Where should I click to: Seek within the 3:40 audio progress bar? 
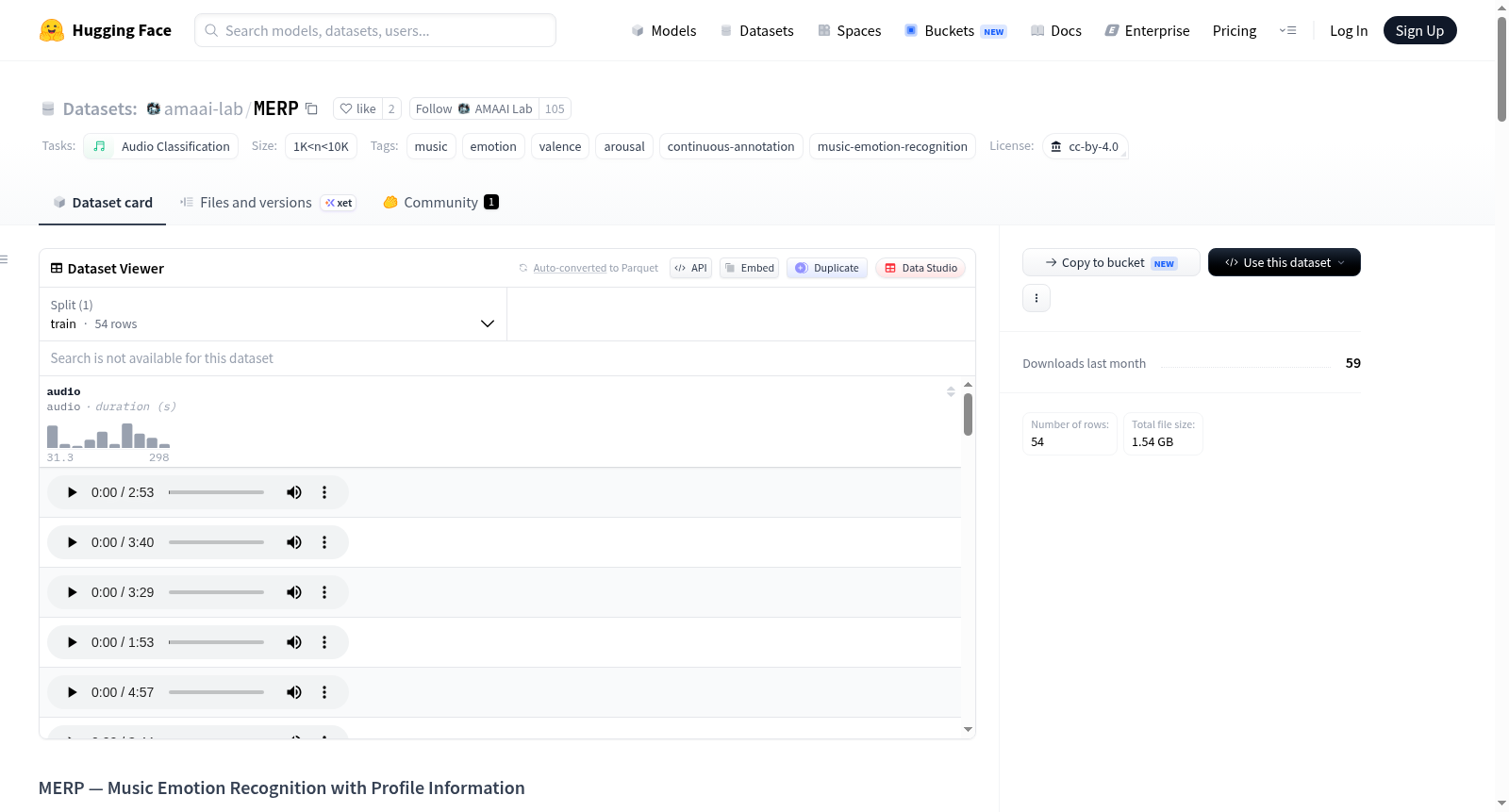216,542
